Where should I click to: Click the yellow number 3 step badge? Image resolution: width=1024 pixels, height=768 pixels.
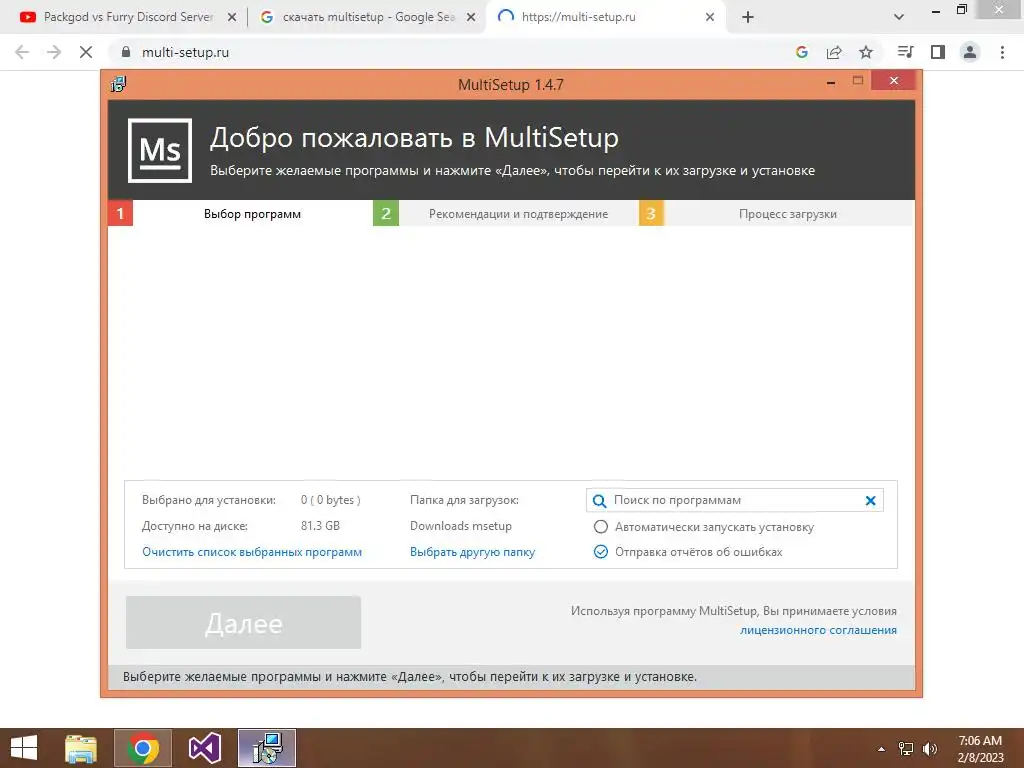tap(651, 214)
